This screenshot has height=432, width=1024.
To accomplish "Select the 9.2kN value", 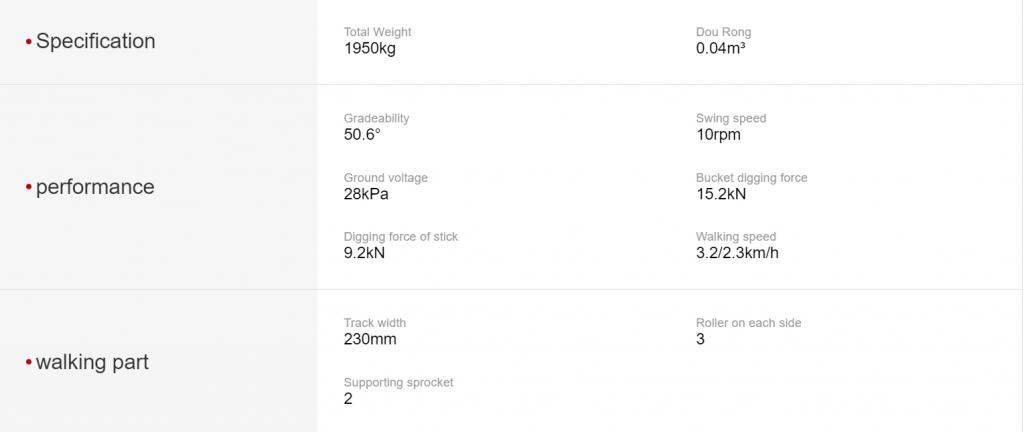I will click(364, 253).
